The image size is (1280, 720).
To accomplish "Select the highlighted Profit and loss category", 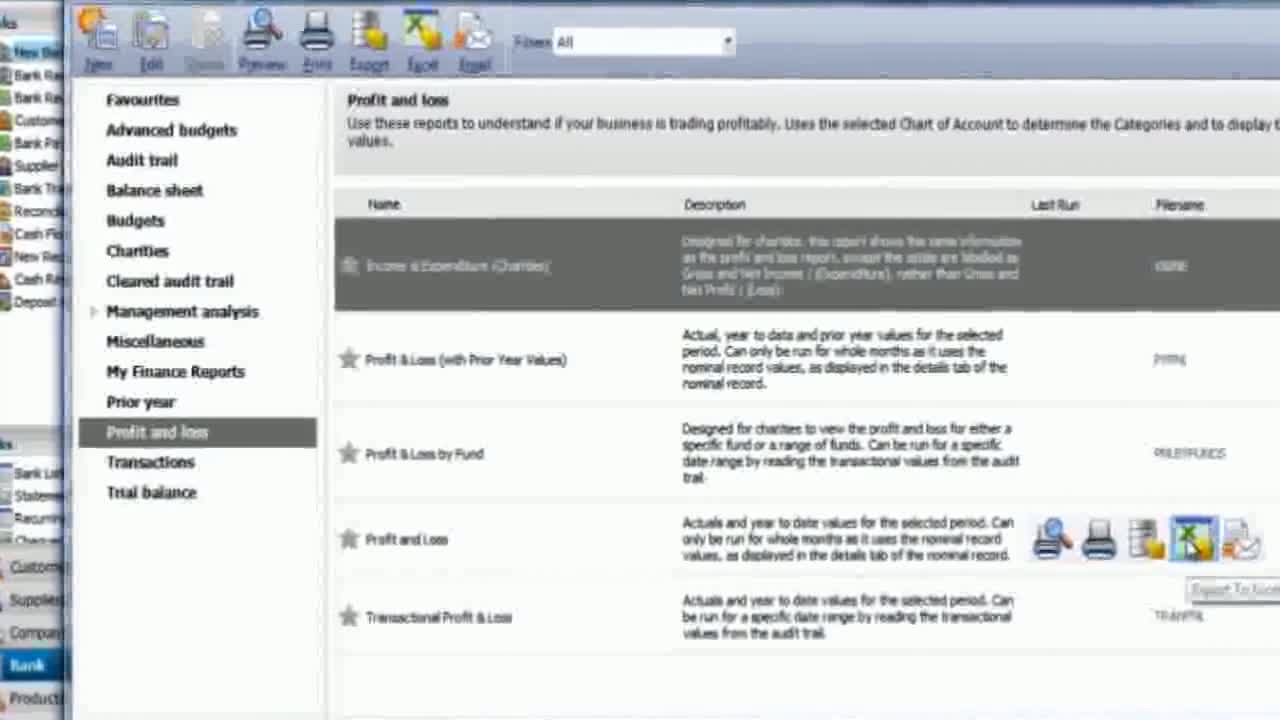I will 197,432.
